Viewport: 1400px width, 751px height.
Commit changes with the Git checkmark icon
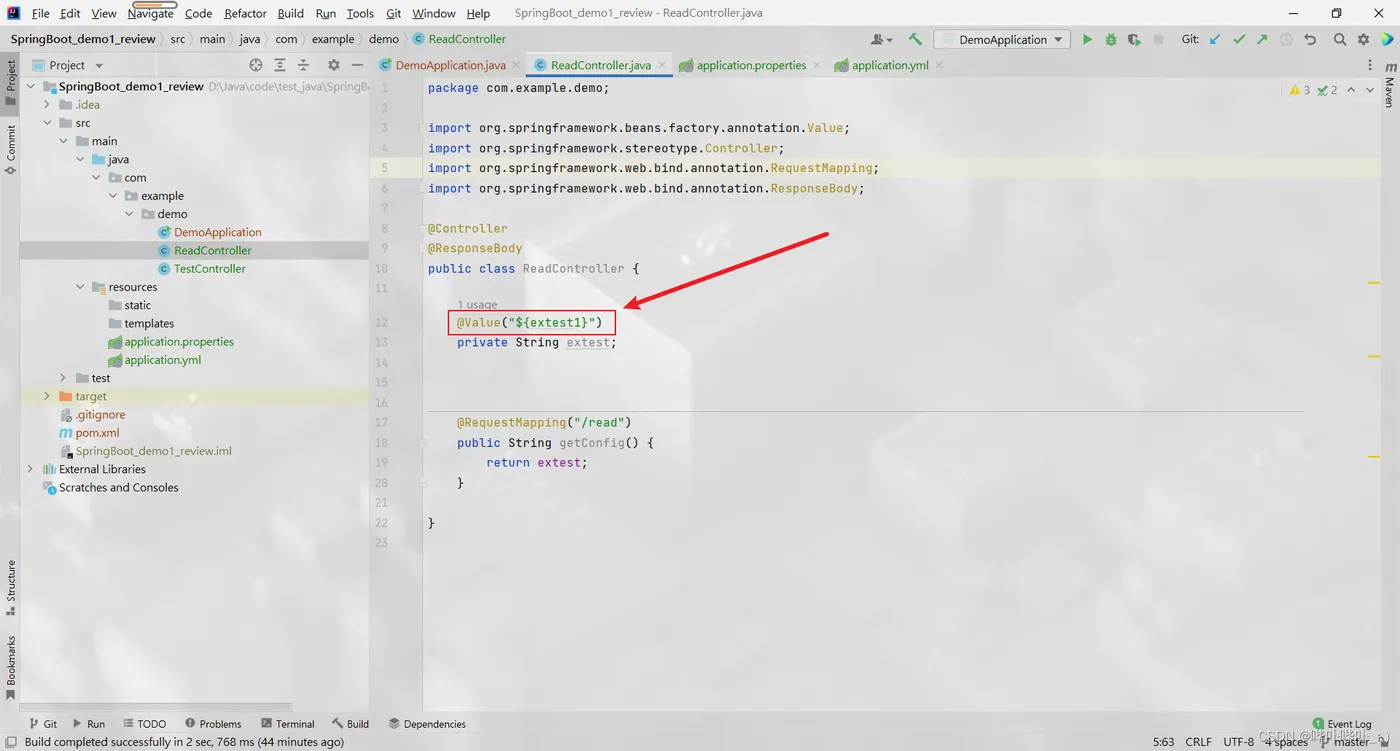(x=1239, y=39)
